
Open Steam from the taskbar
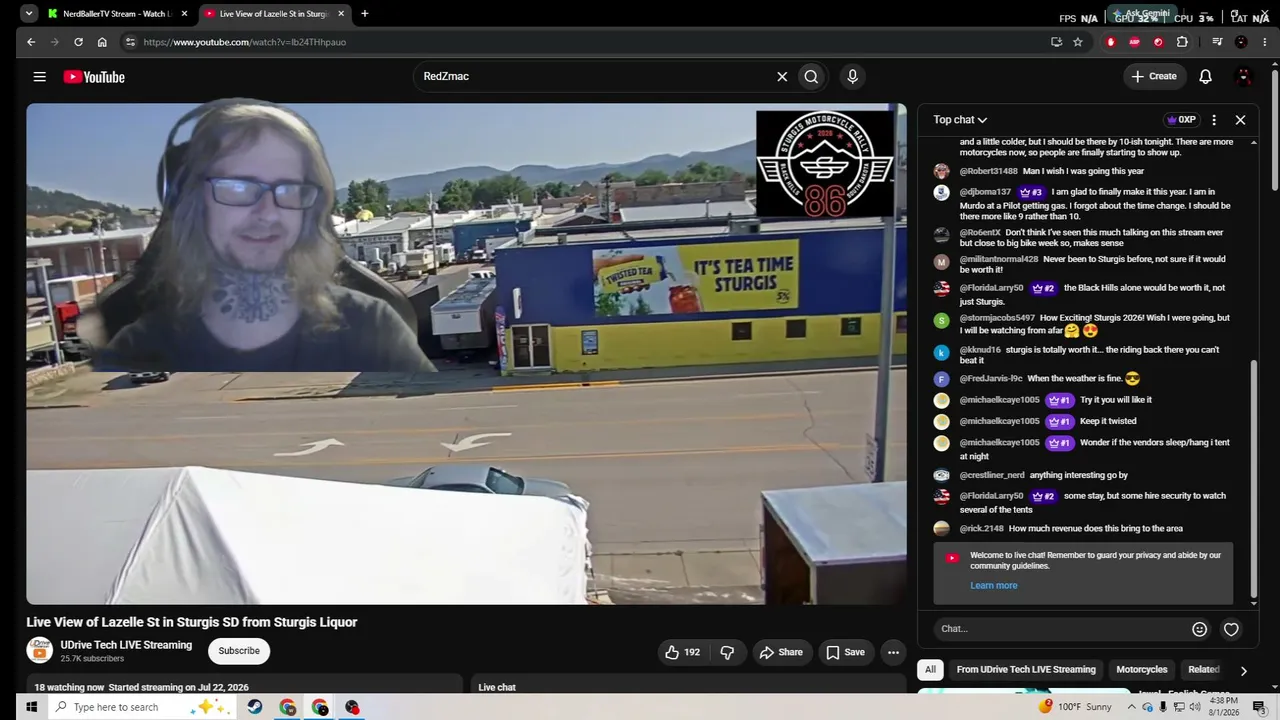click(x=255, y=707)
